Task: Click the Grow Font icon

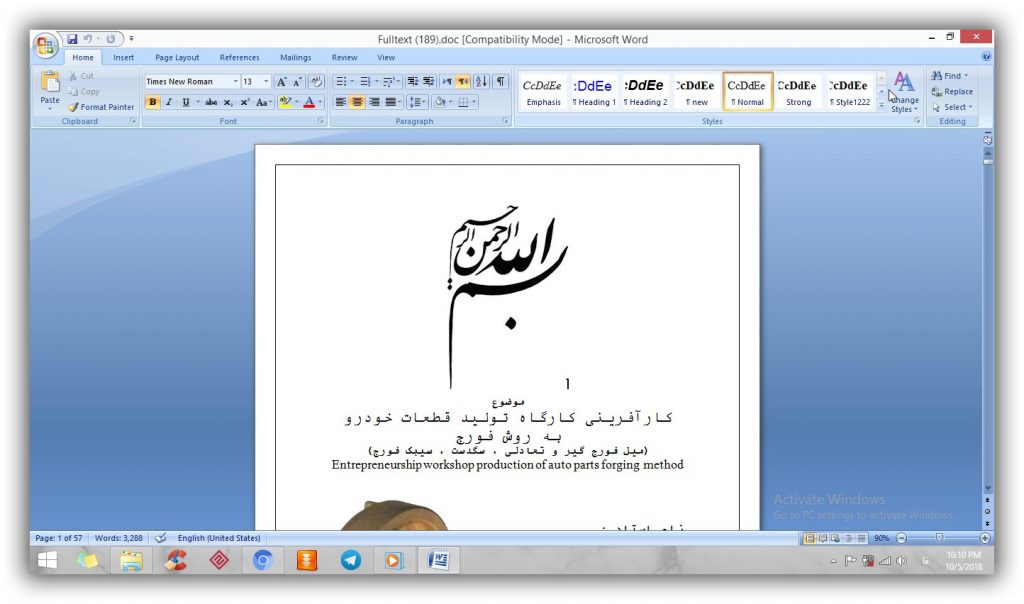Action: [282, 82]
